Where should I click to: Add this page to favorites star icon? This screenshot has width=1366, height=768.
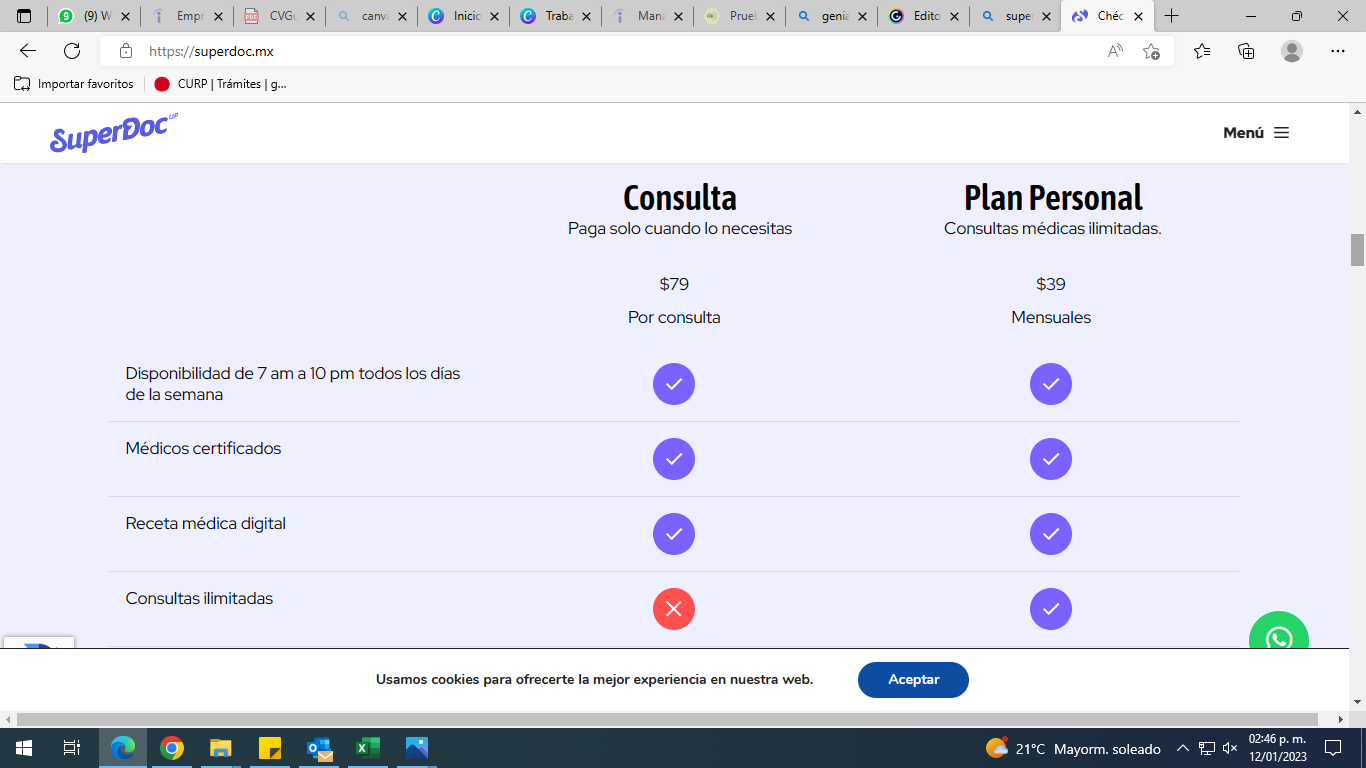click(1151, 51)
